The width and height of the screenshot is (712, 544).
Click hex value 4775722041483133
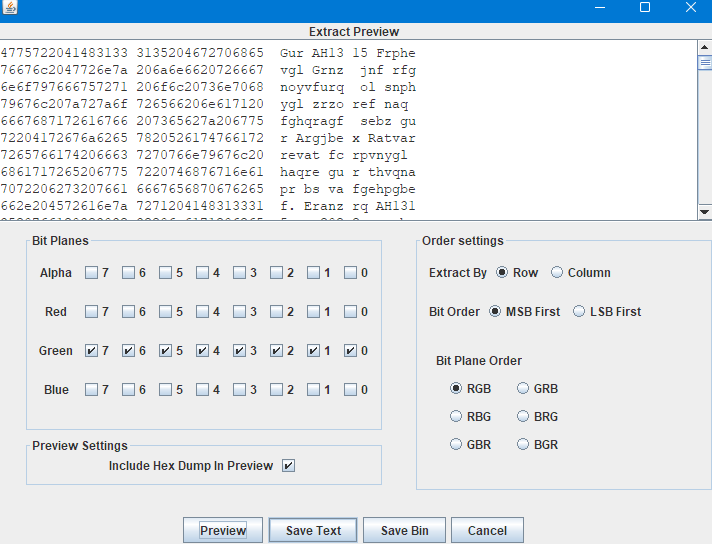[x=64, y=53]
